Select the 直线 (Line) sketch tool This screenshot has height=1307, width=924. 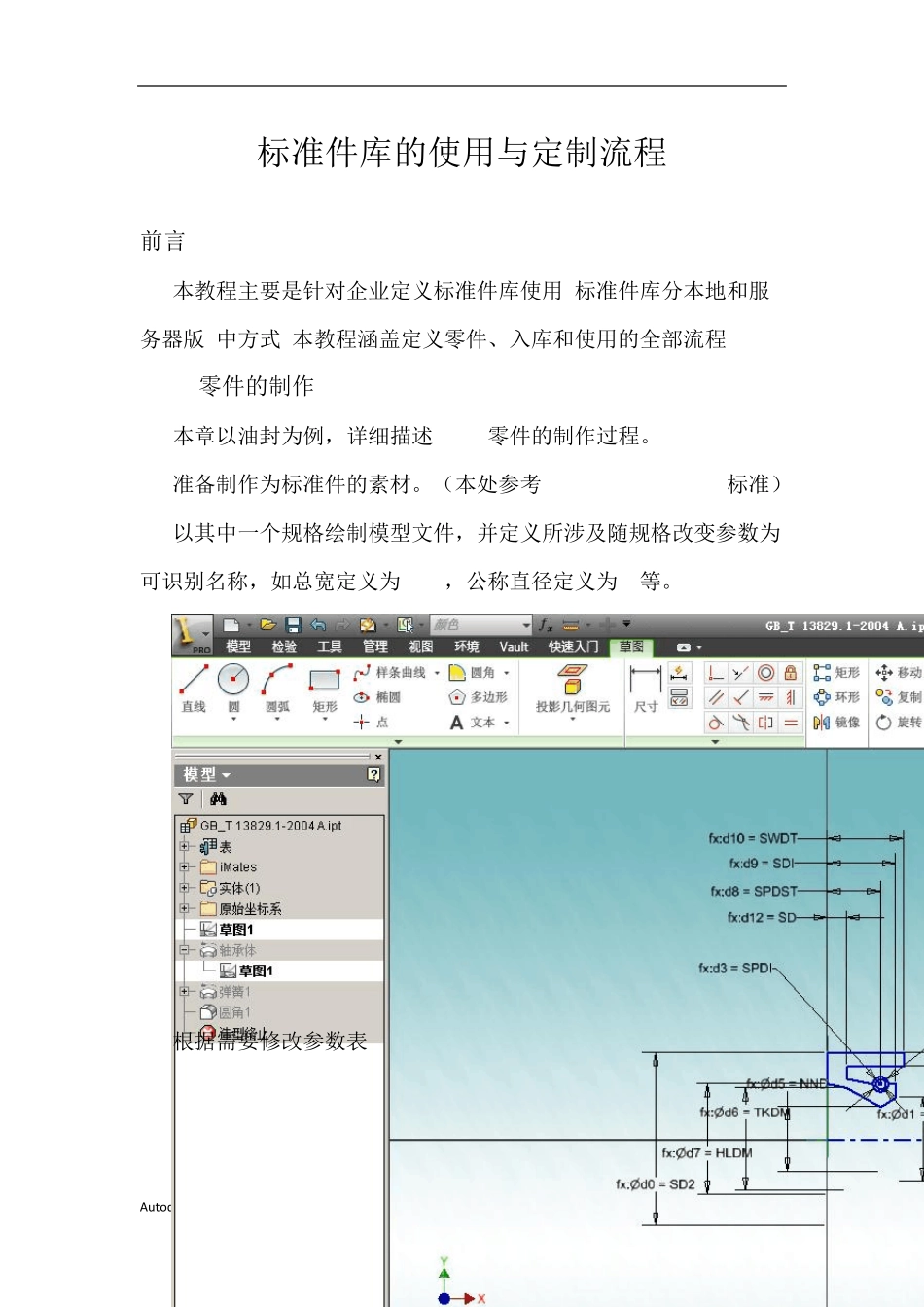(194, 689)
